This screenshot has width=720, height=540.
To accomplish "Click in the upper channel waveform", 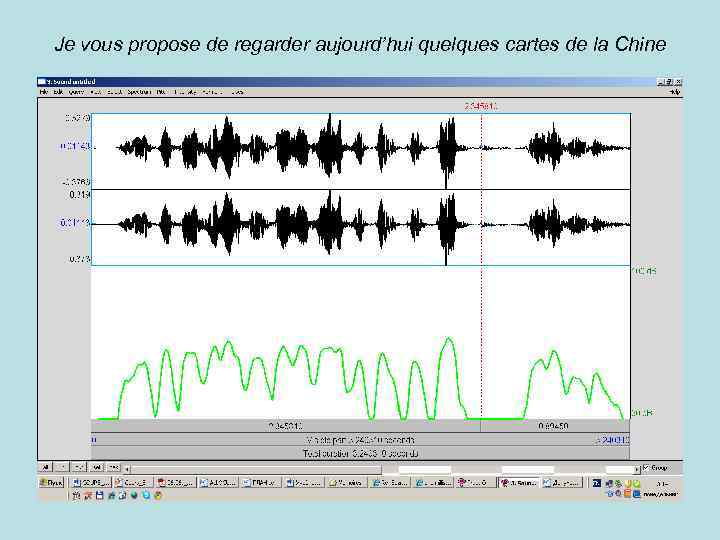I will pos(360,151).
